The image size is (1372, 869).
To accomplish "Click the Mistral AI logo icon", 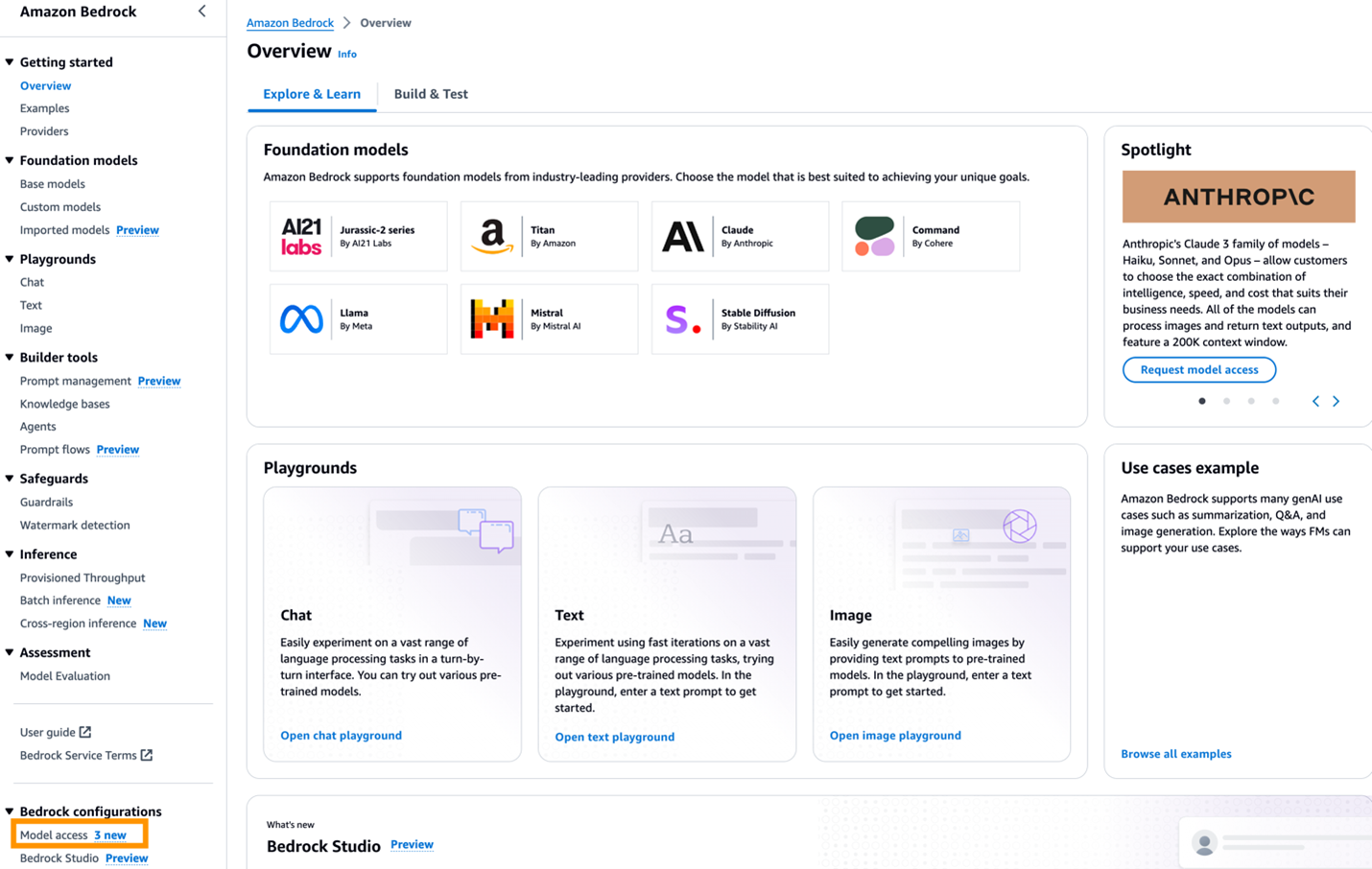I will (492, 318).
